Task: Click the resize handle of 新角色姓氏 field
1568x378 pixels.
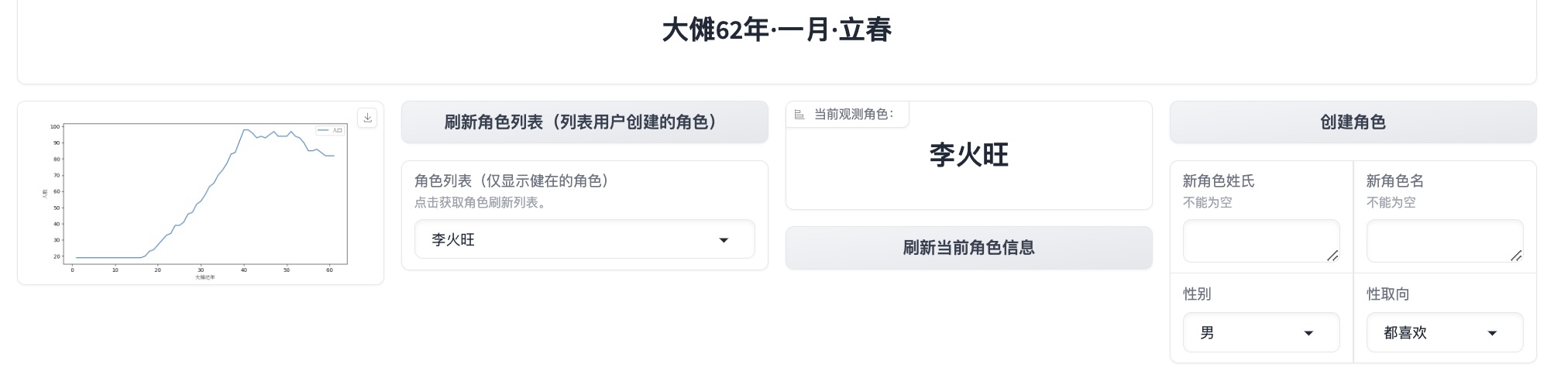Action: point(1332,256)
